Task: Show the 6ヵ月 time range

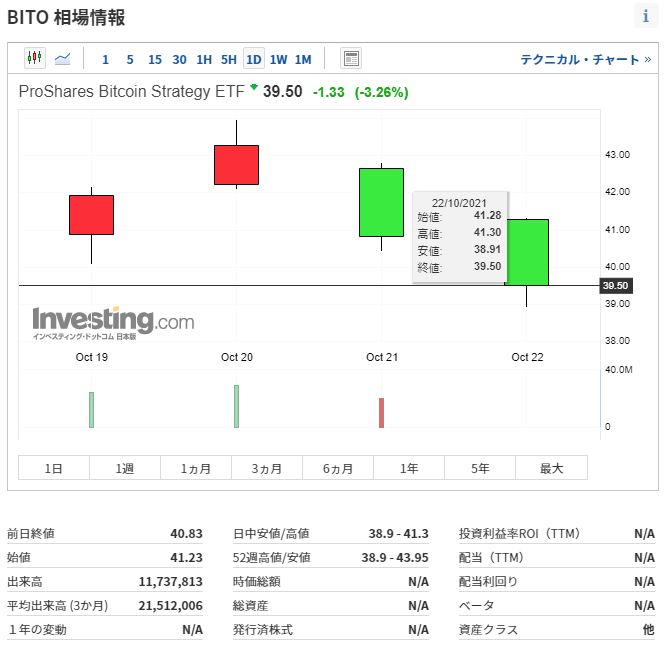Action: (338, 468)
